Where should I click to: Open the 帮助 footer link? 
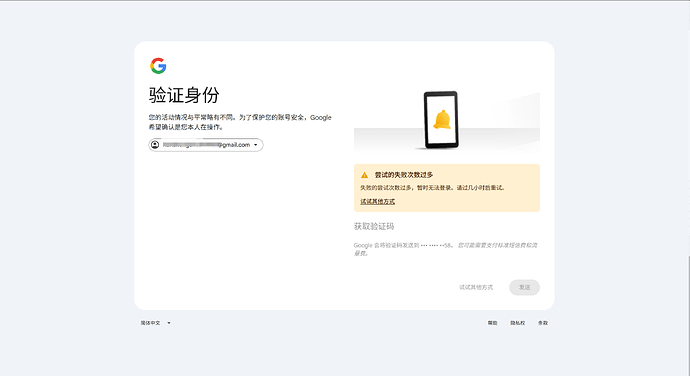[492, 323]
